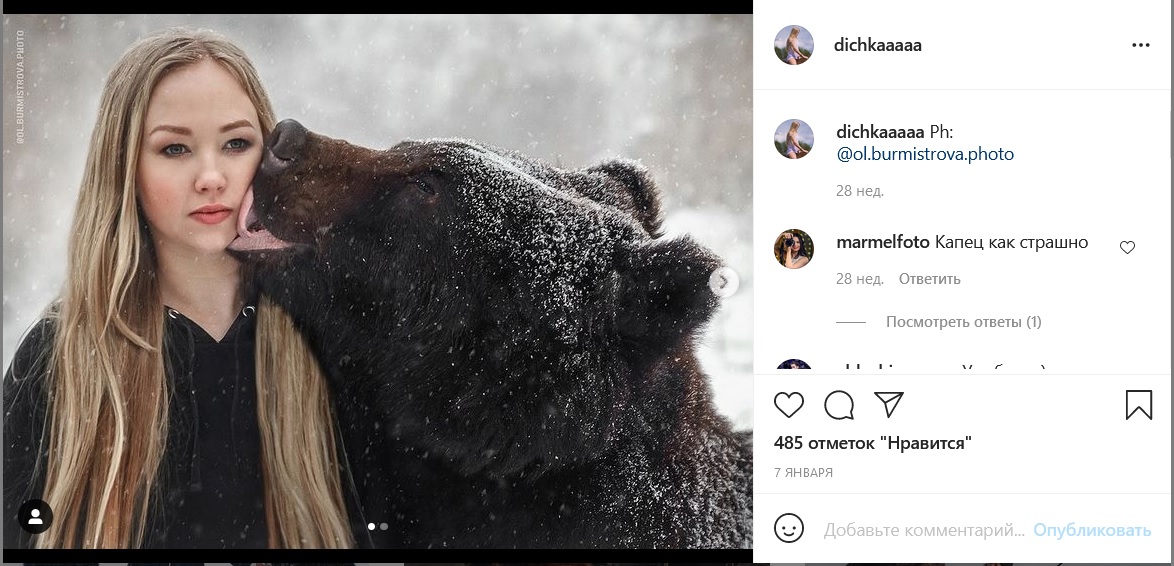Viewport: 1174px width, 566px height.
Task: Open marmelfoto's profile picture
Action: [794, 248]
